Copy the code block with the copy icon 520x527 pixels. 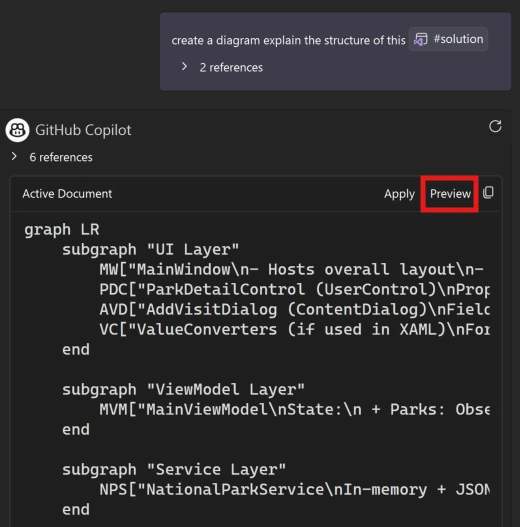tap(488, 193)
